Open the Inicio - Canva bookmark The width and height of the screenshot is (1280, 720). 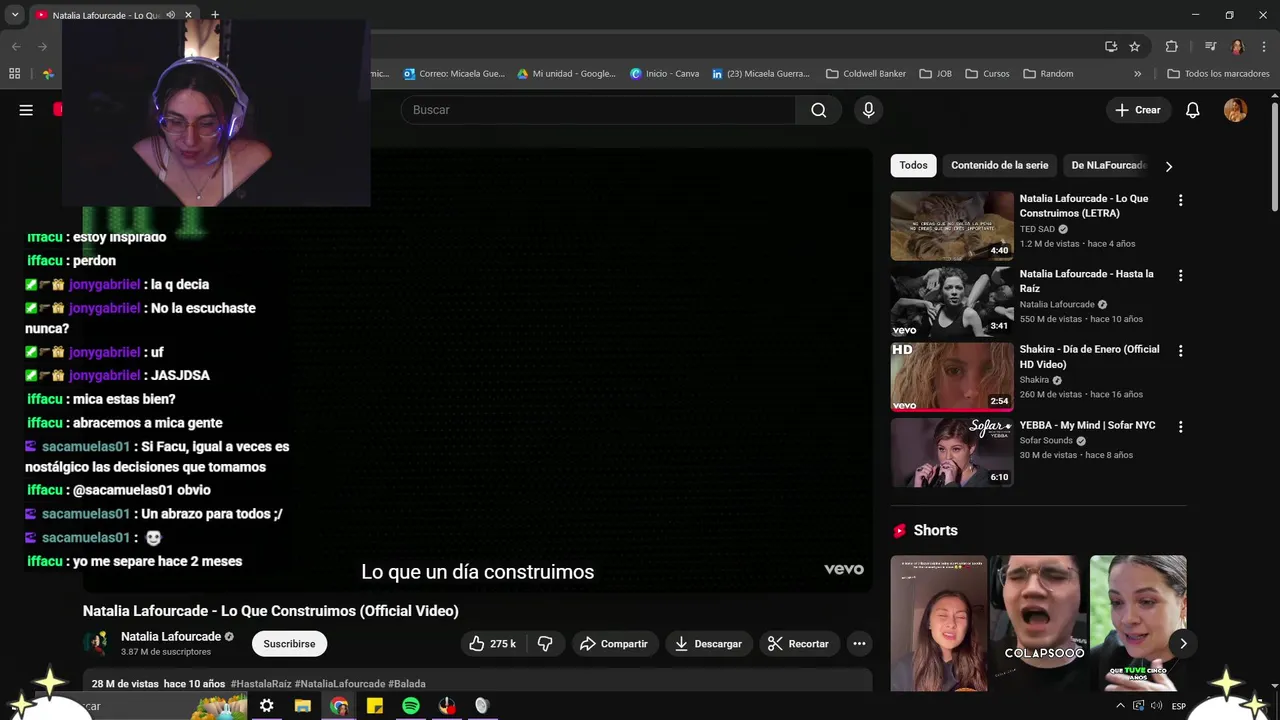pos(664,73)
